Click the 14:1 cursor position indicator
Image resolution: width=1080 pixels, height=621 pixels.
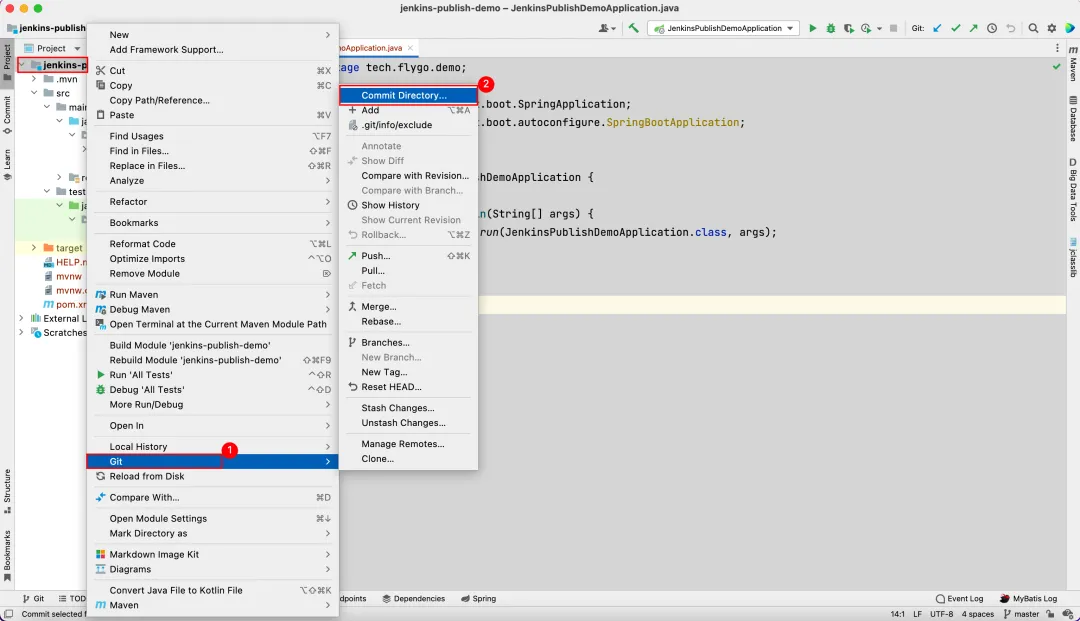point(897,613)
